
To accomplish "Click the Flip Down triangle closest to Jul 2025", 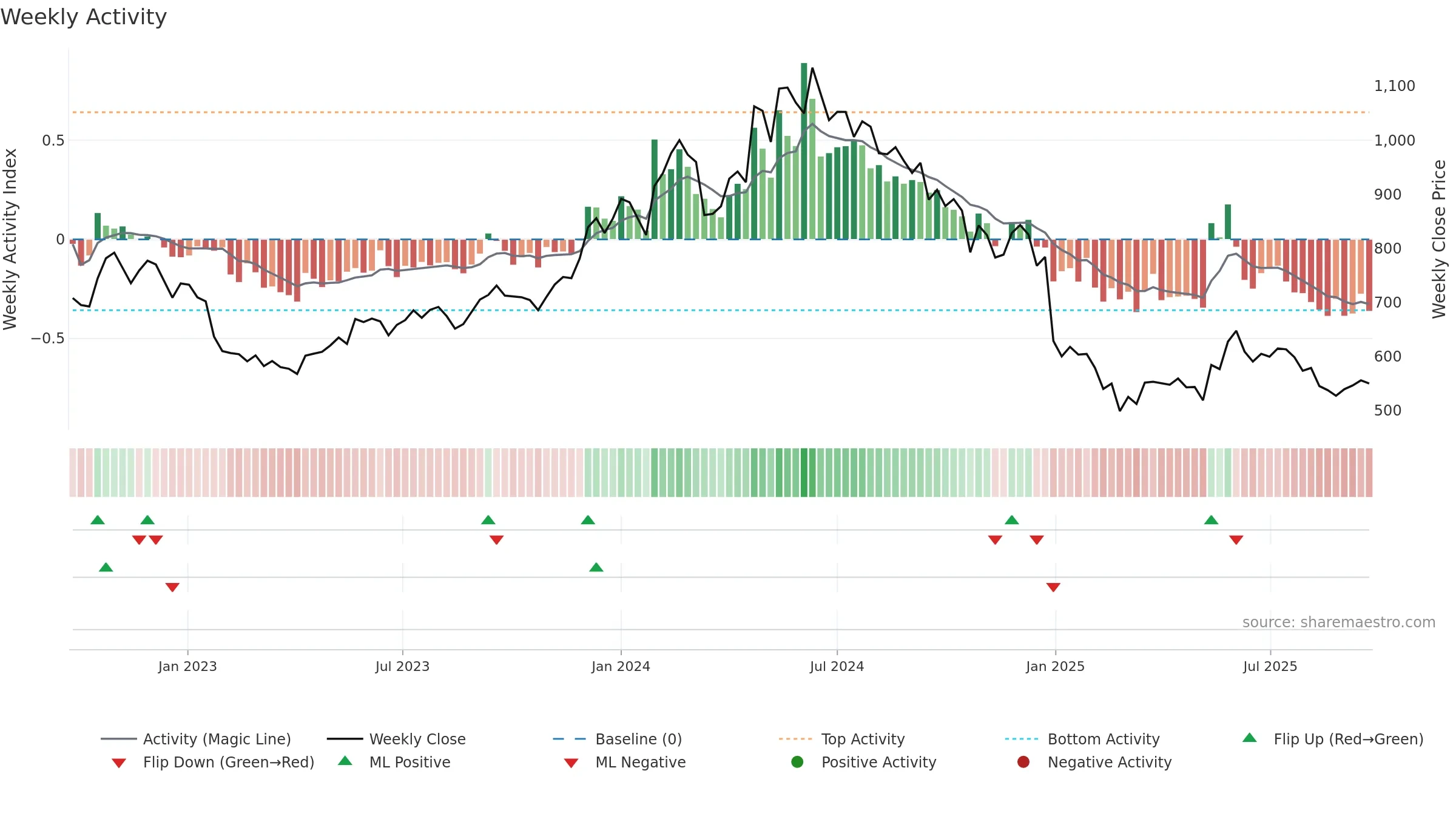I will 1236,540.
